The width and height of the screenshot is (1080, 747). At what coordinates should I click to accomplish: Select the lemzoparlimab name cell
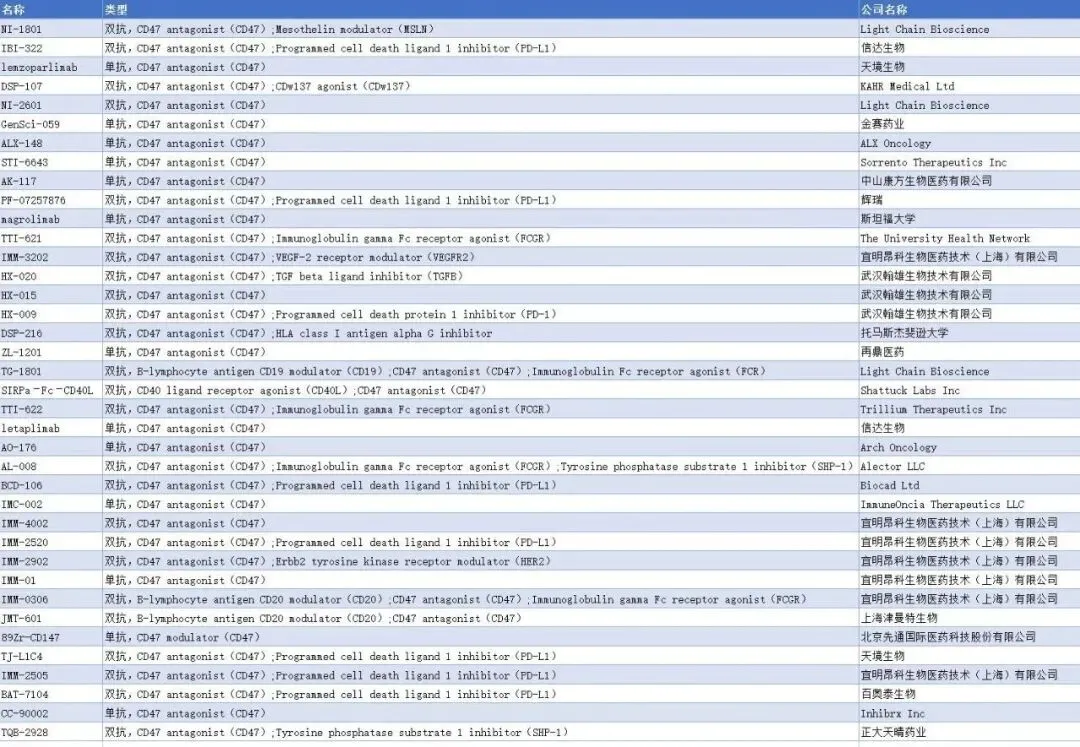click(51, 67)
